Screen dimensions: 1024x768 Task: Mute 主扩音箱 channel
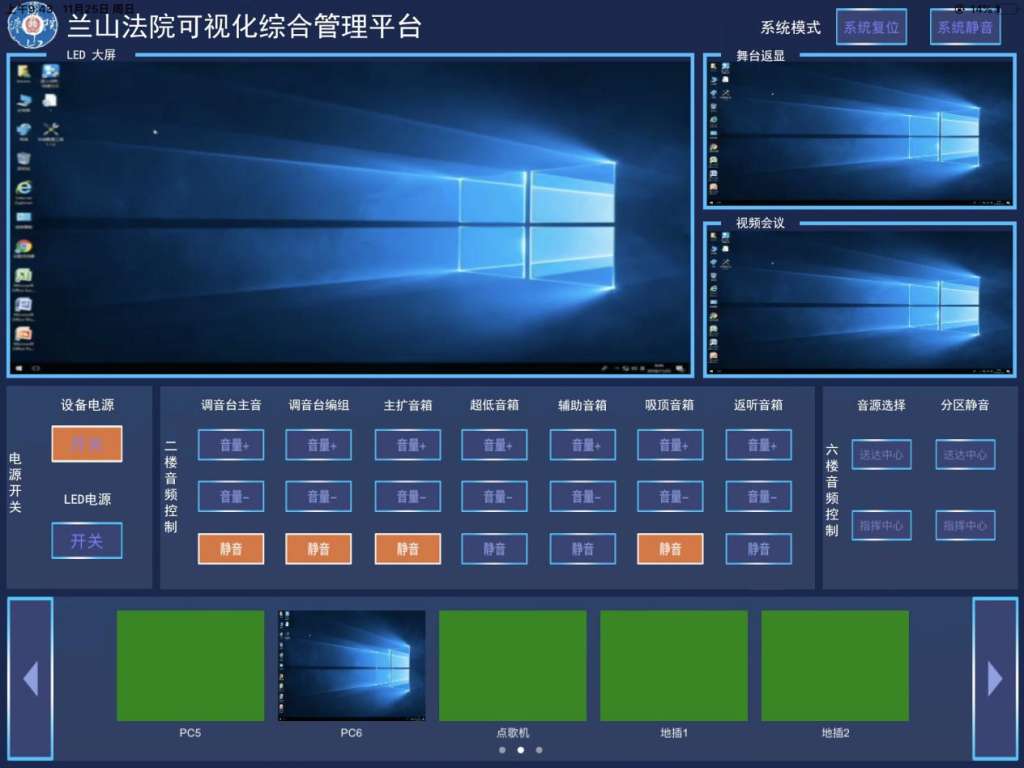(x=408, y=549)
